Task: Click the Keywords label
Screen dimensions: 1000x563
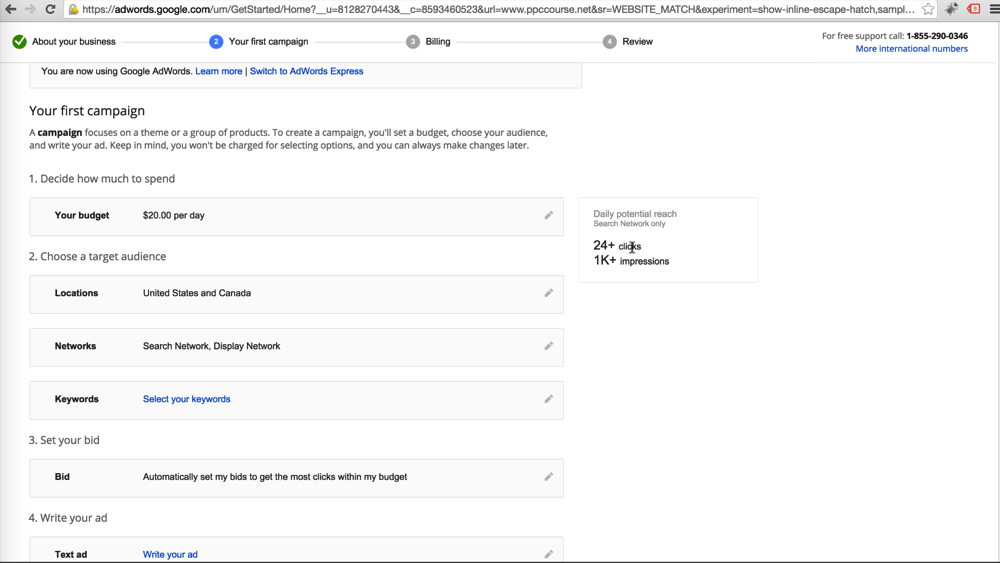Action: coord(77,399)
